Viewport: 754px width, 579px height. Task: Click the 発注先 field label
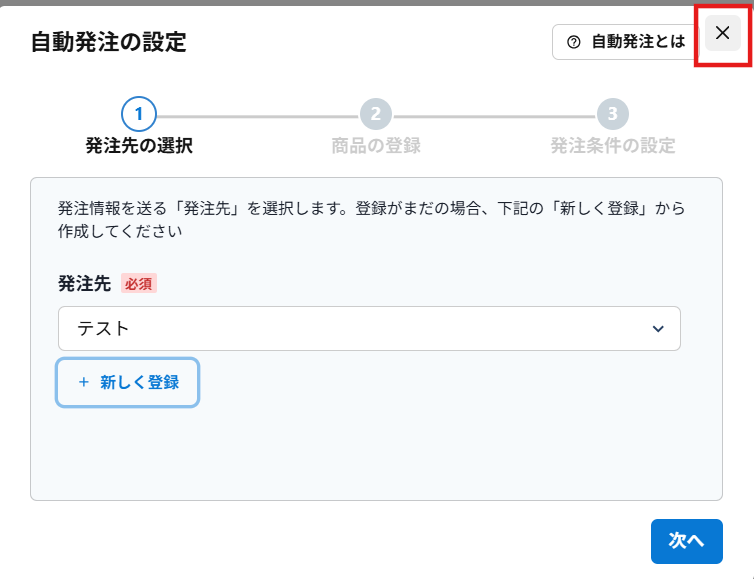(x=84, y=283)
